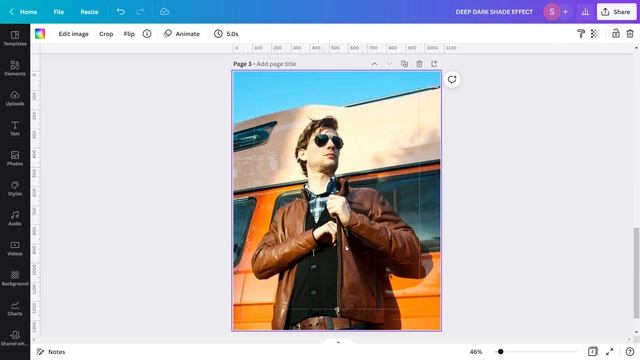
Task: Open the Background sidebar panel
Action: pos(15,278)
